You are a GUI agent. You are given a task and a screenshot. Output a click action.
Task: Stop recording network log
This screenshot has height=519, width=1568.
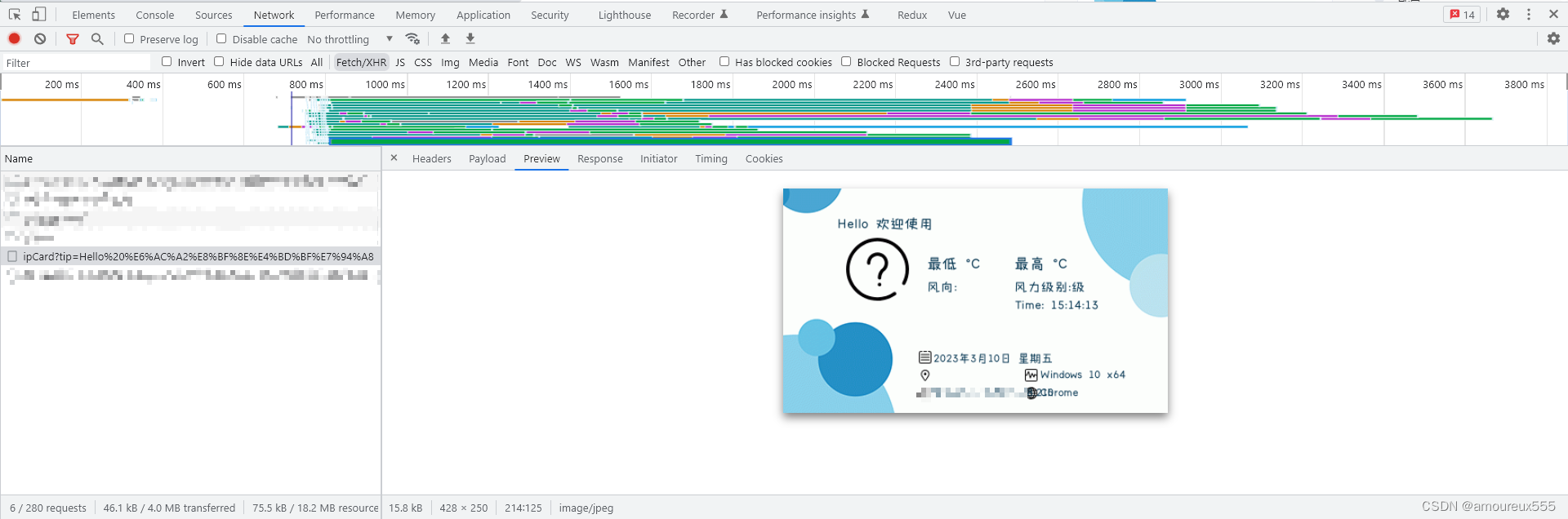coord(15,38)
